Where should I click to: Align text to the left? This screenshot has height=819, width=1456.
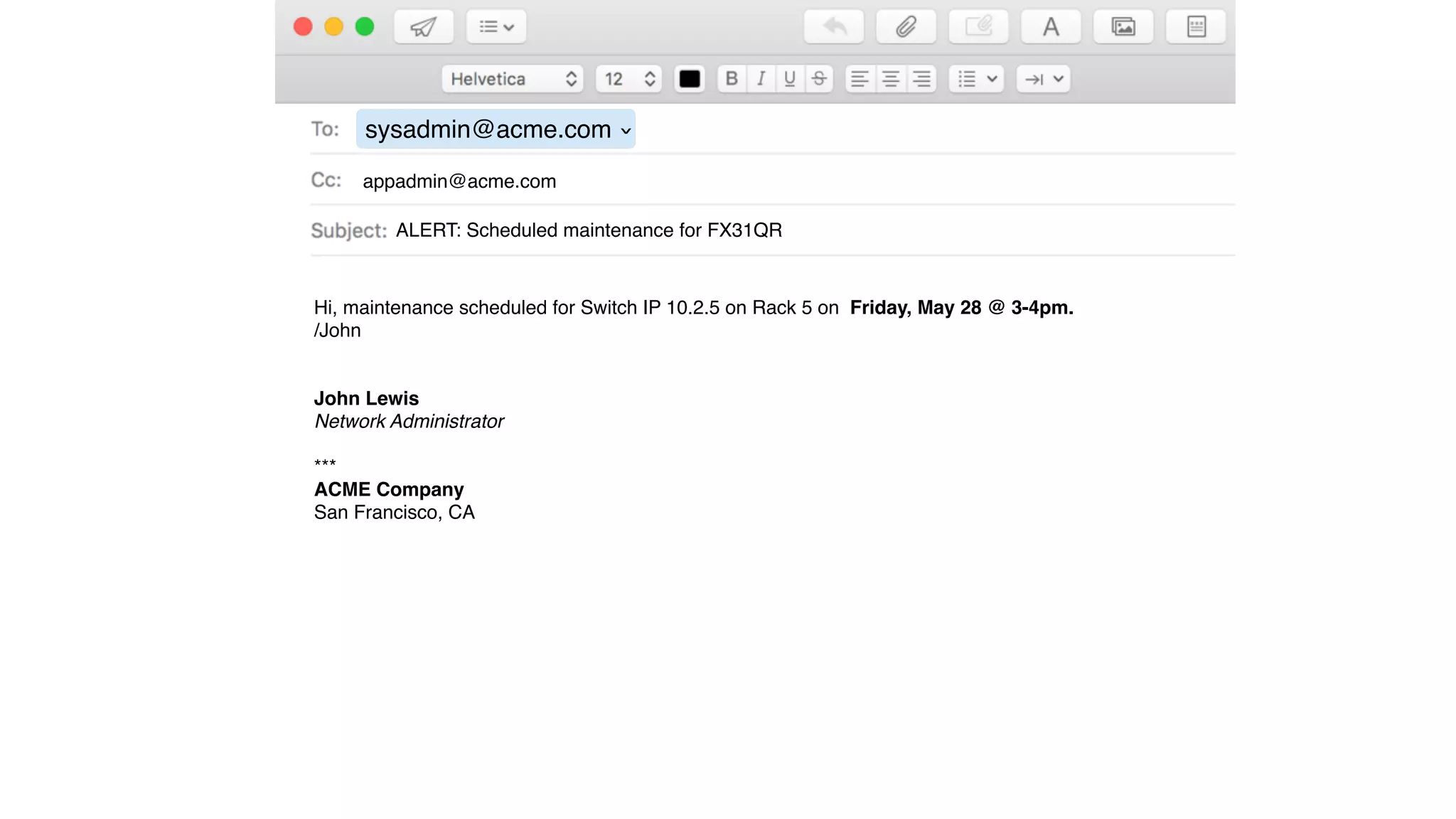(x=860, y=79)
